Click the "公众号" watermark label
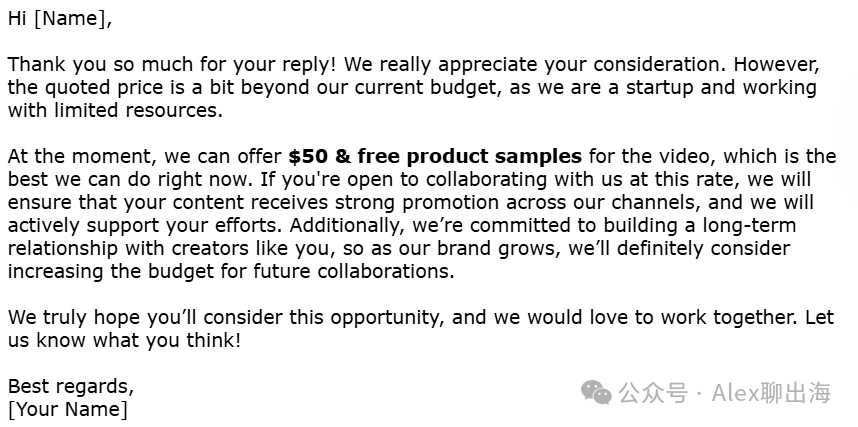Image resolution: width=858 pixels, height=427 pixels. coord(653,393)
